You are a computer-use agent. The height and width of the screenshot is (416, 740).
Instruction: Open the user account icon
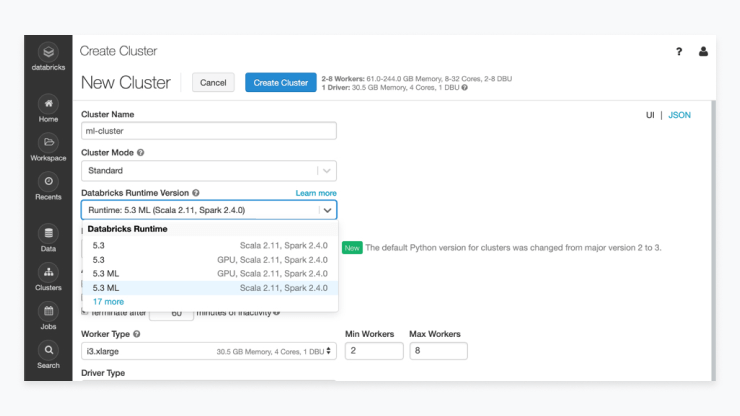(x=703, y=51)
